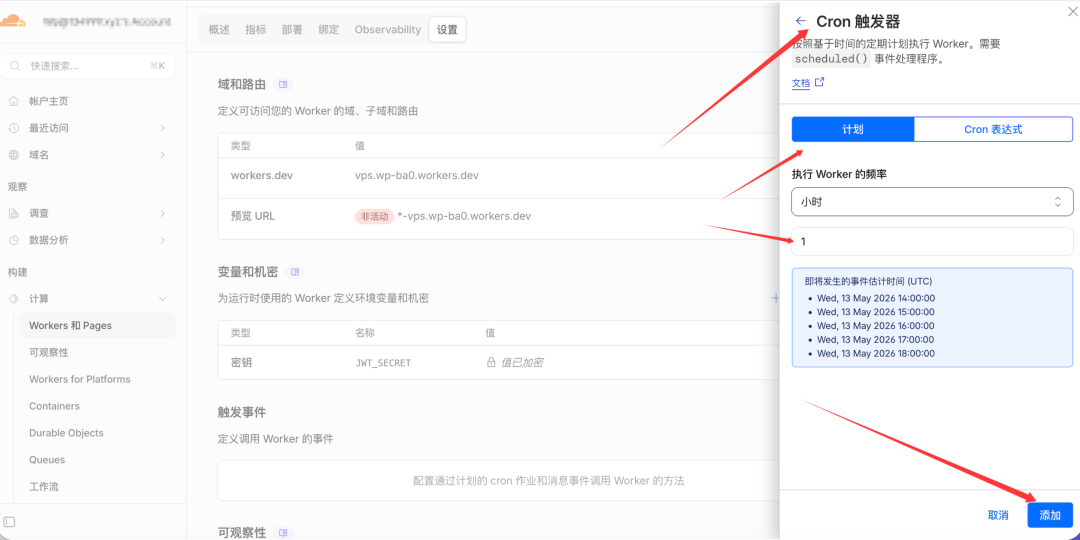Screen dimensions: 1080x540
Task: Open docs icon next to 可观察性
Action: (283, 532)
